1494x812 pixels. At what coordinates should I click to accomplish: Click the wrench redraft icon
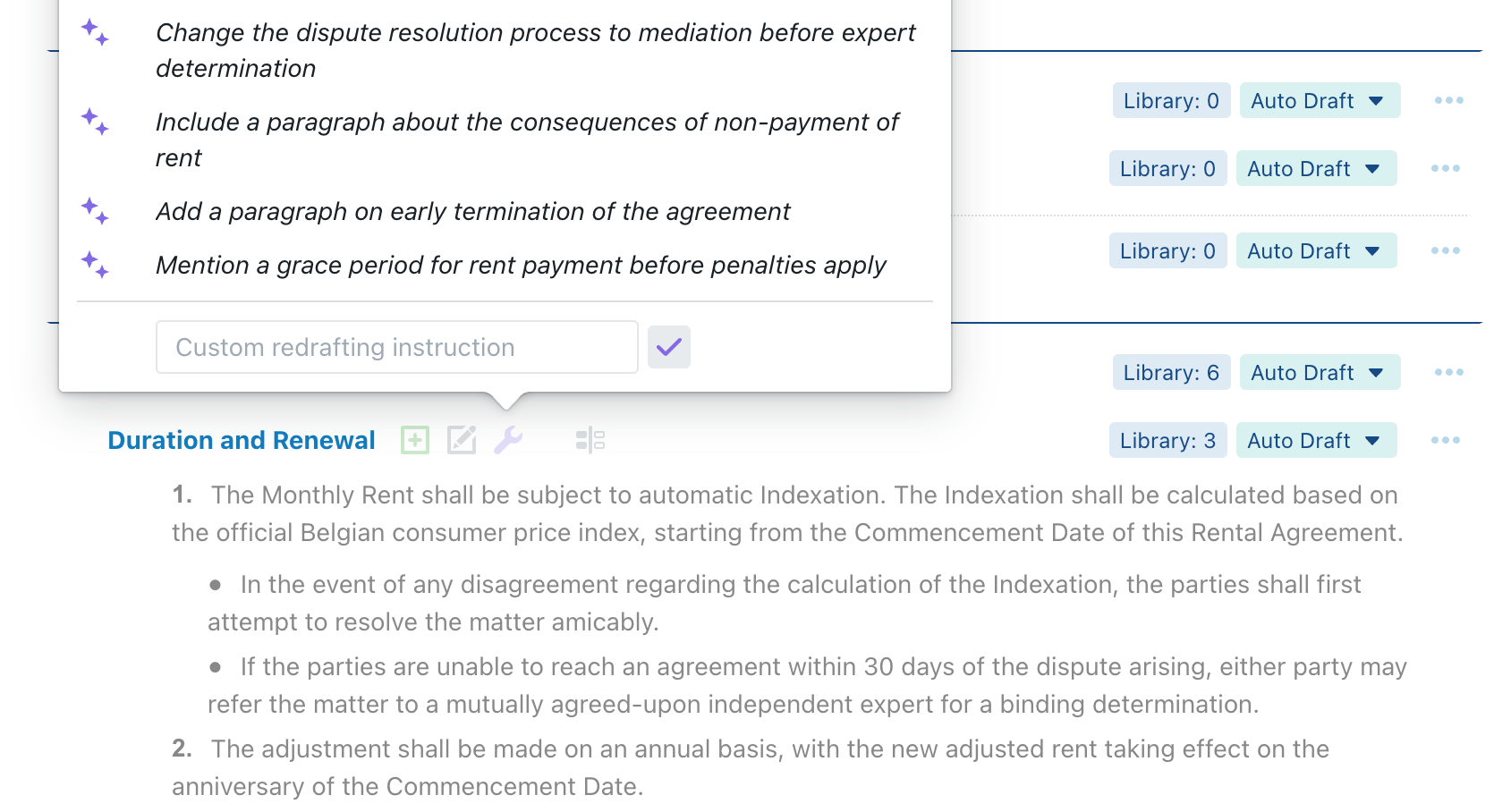point(508,440)
